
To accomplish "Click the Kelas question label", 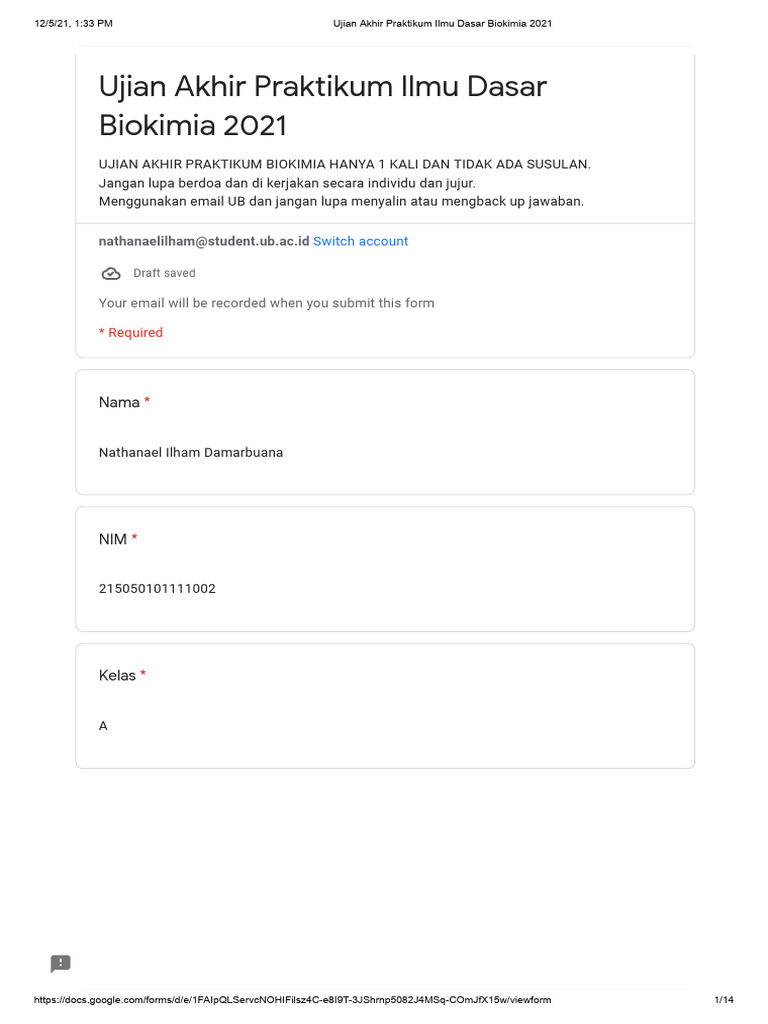I will click(117, 675).
